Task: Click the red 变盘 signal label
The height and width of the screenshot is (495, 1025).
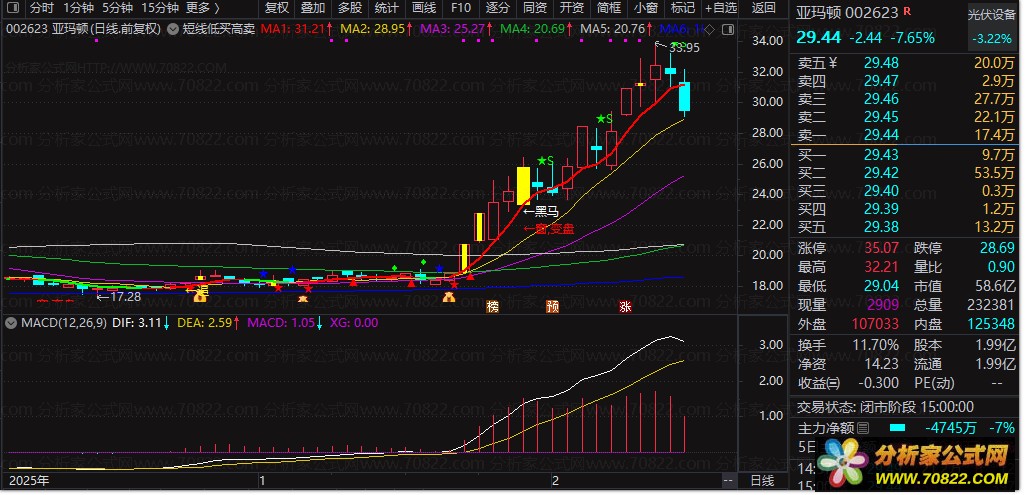Action: pos(561,228)
